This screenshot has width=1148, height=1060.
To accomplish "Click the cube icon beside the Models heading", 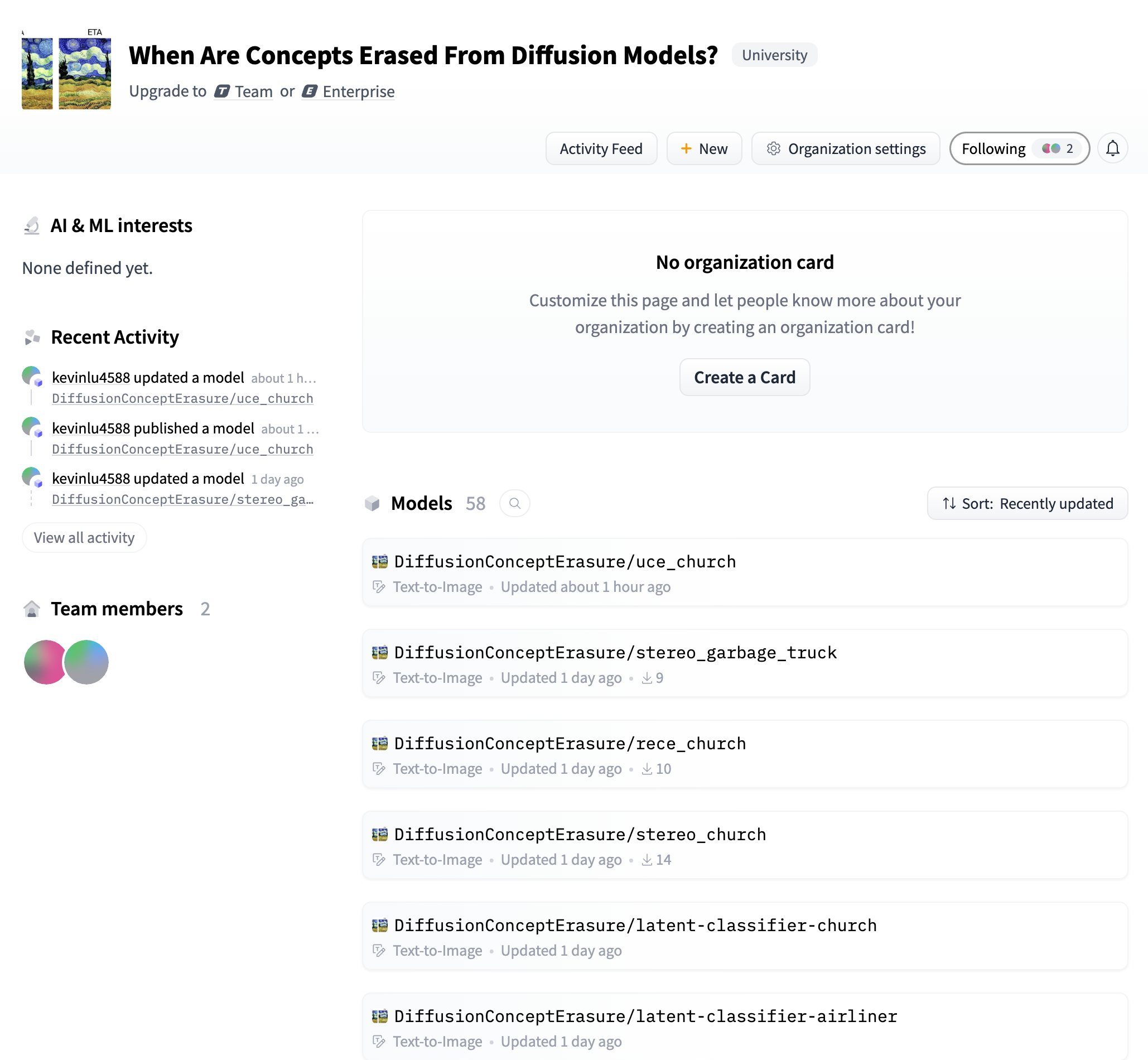I will click(x=372, y=503).
